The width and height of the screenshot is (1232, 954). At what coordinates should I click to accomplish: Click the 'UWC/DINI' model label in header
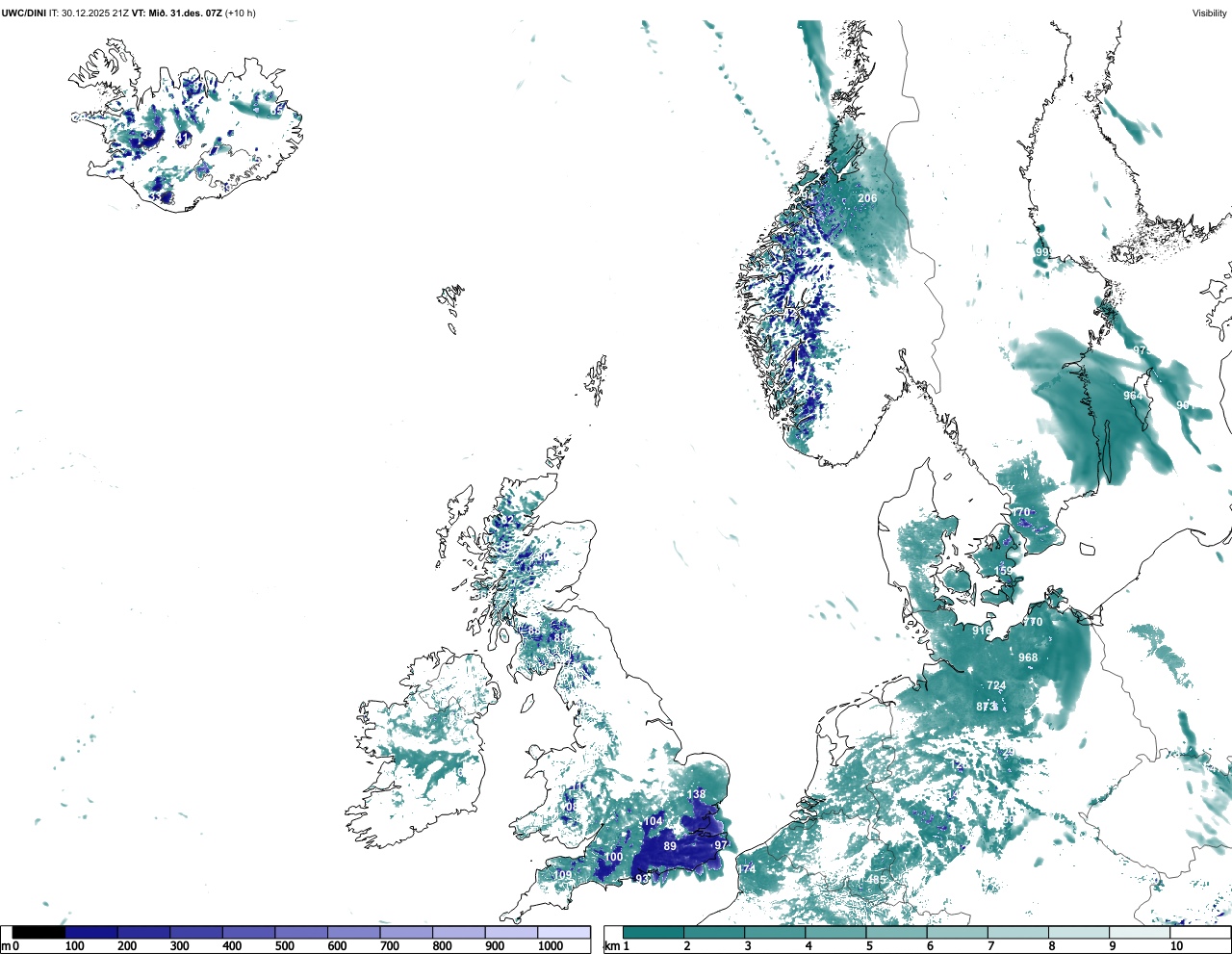(24, 13)
